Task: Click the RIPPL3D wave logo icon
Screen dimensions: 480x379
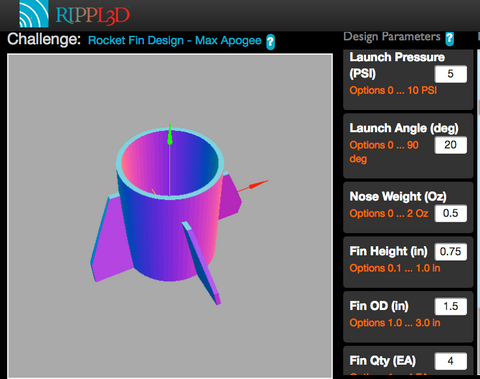Action: (x=34, y=13)
